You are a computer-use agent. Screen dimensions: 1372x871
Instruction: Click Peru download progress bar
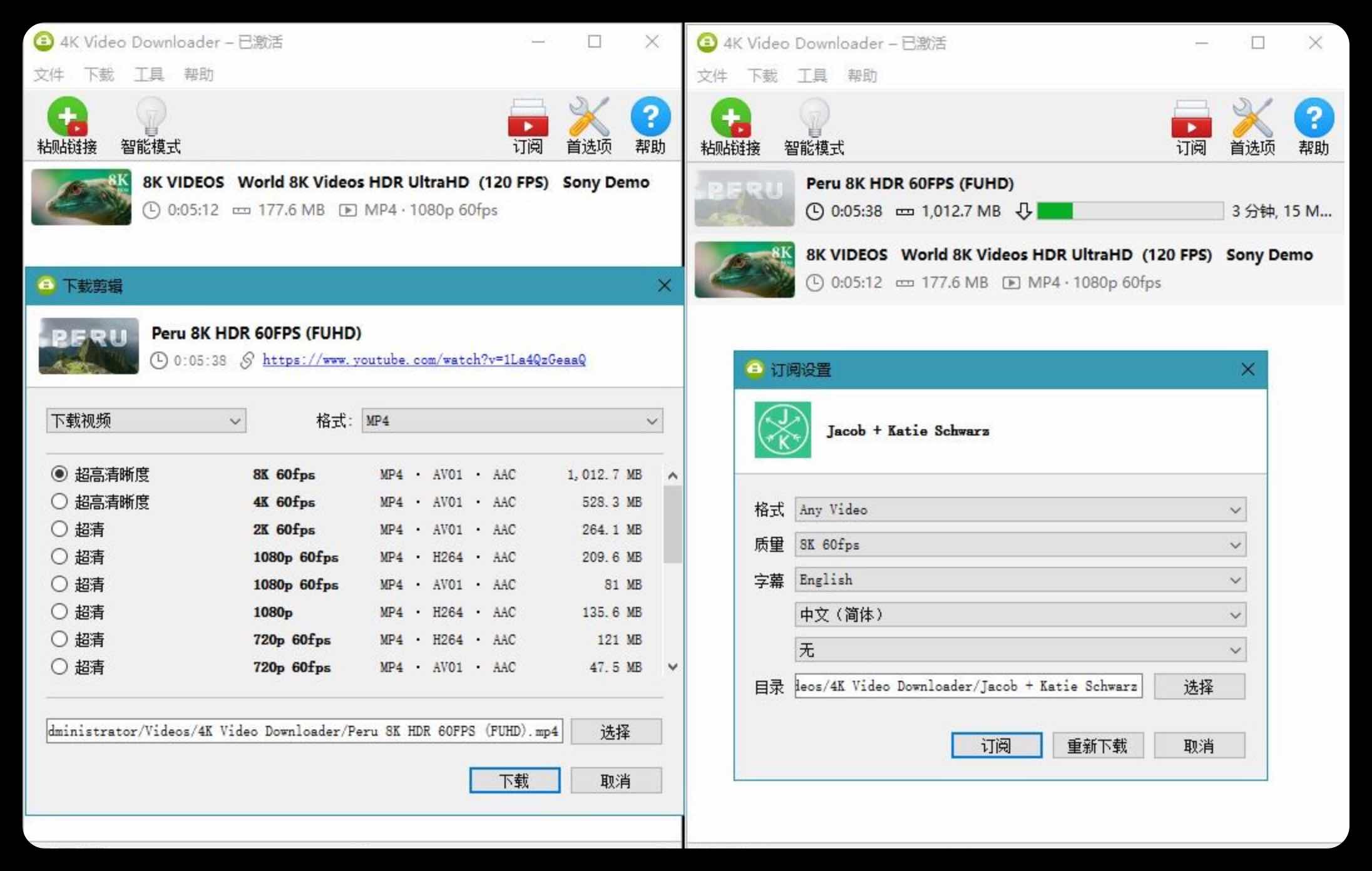point(1130,211)
